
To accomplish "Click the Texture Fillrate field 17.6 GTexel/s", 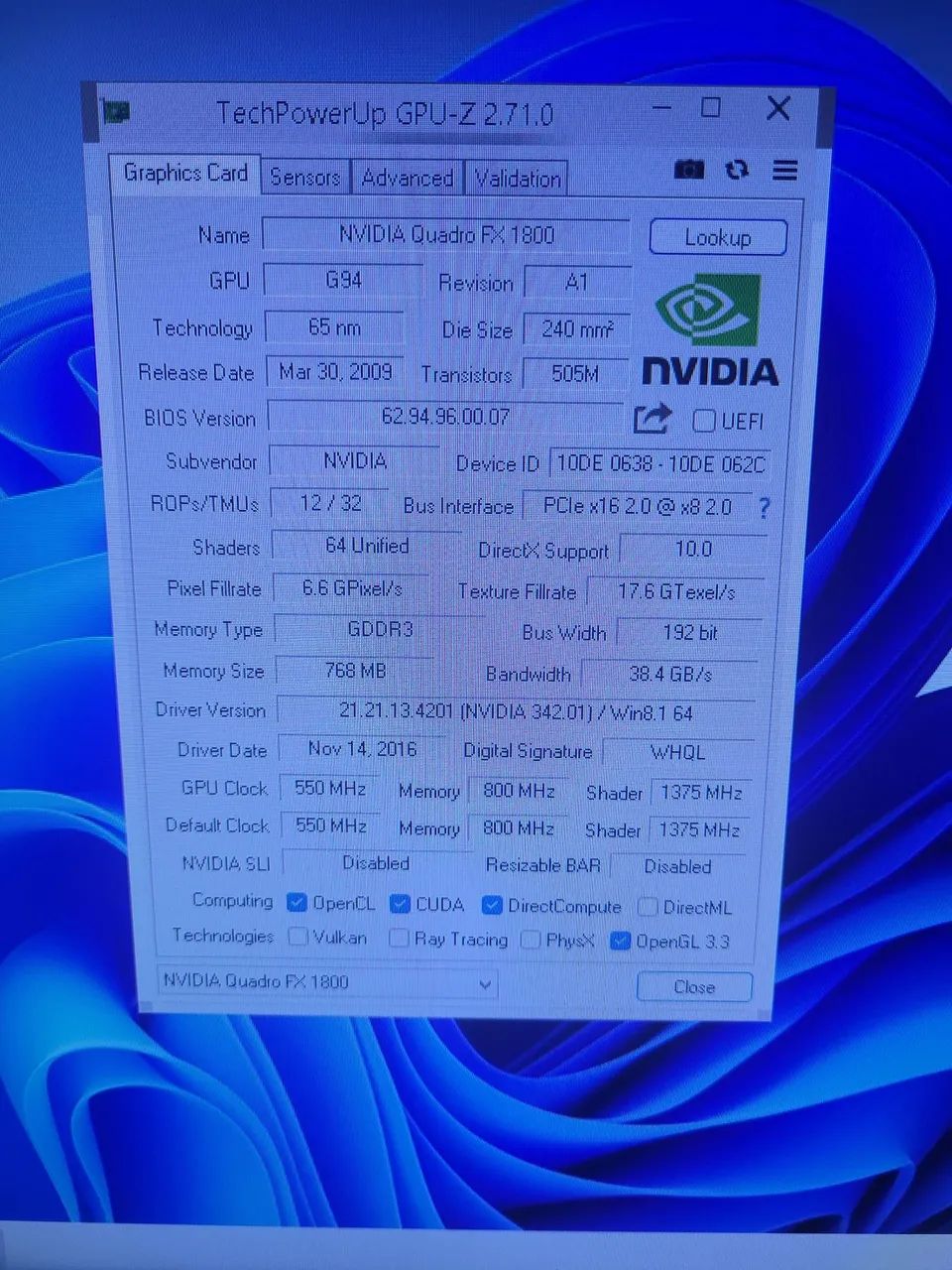I will click(676, 592).
